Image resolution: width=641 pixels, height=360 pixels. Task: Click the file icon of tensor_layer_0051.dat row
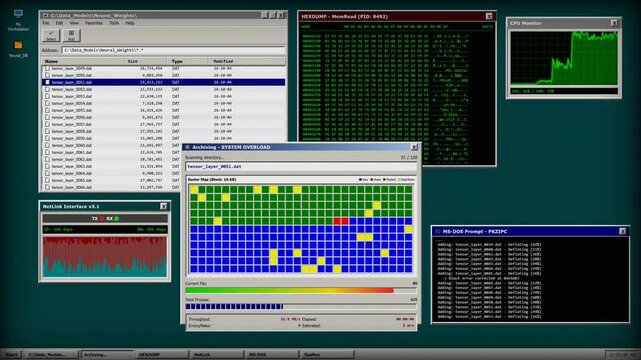(47, 82)
